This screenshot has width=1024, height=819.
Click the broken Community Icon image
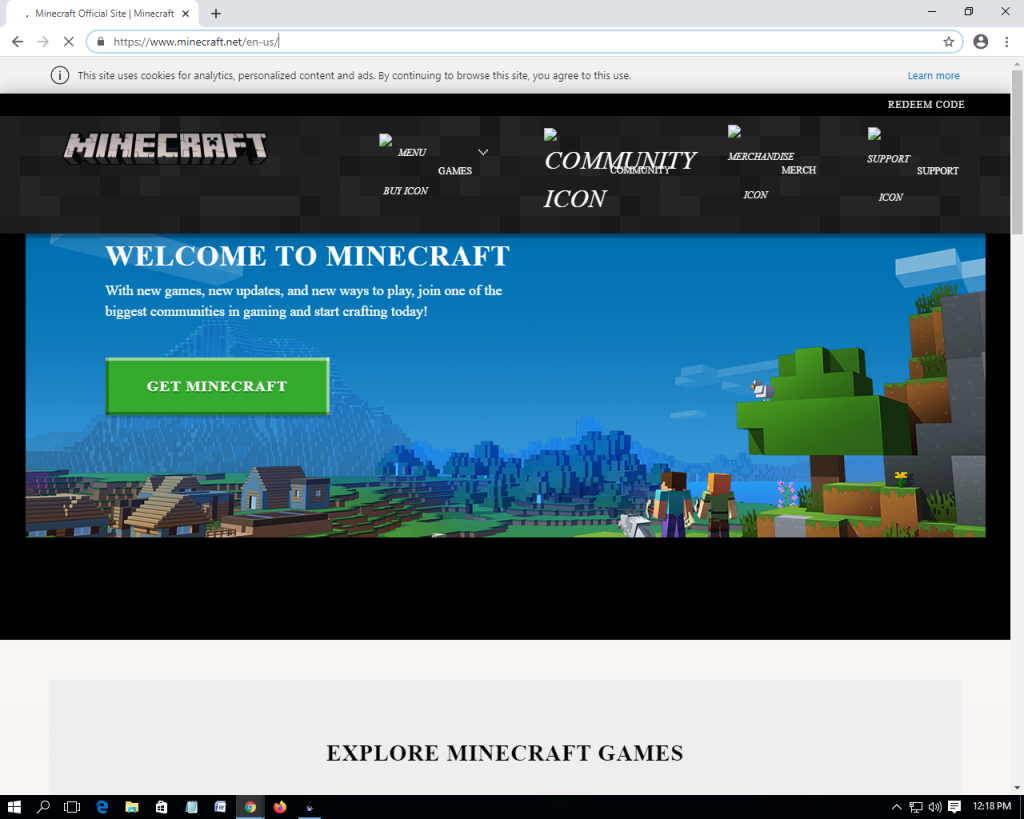coord(618,171)
